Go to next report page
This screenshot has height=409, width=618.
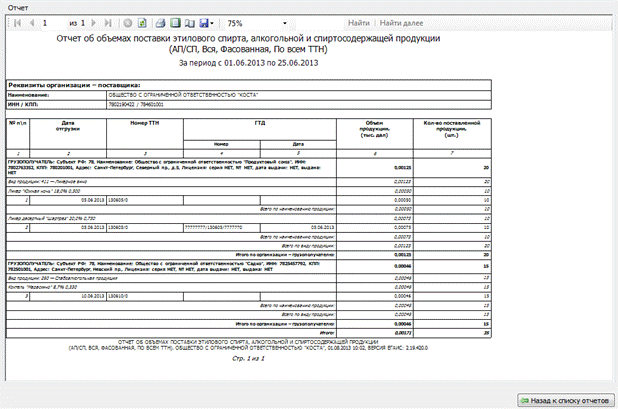pos(93,23)
